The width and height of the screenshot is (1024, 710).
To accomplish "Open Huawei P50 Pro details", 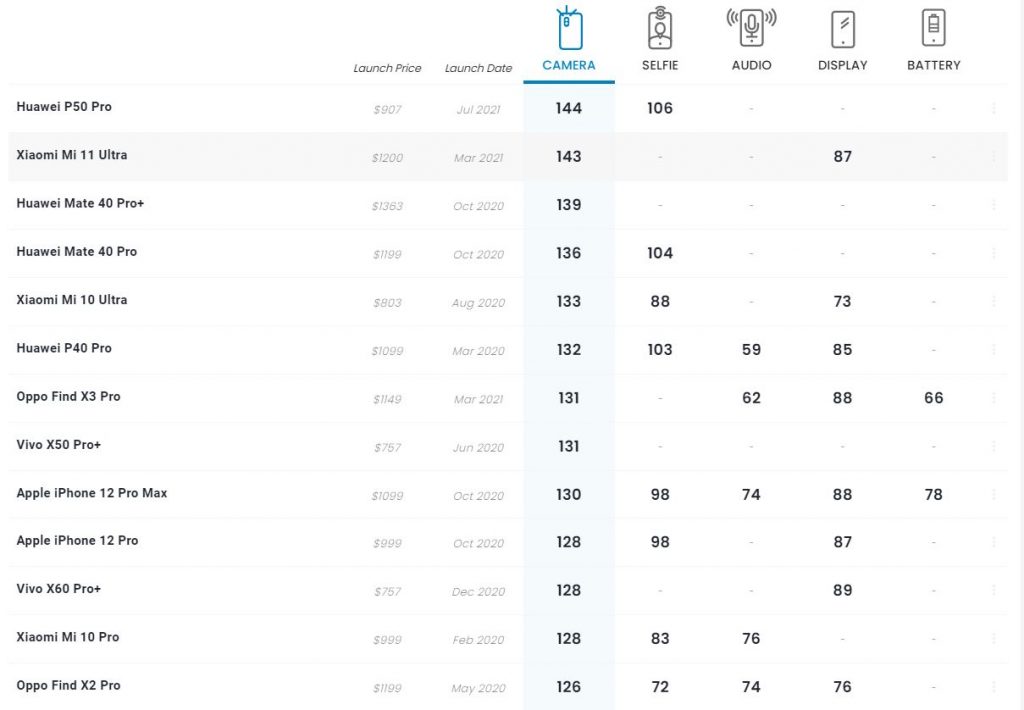I will [64, 106].
